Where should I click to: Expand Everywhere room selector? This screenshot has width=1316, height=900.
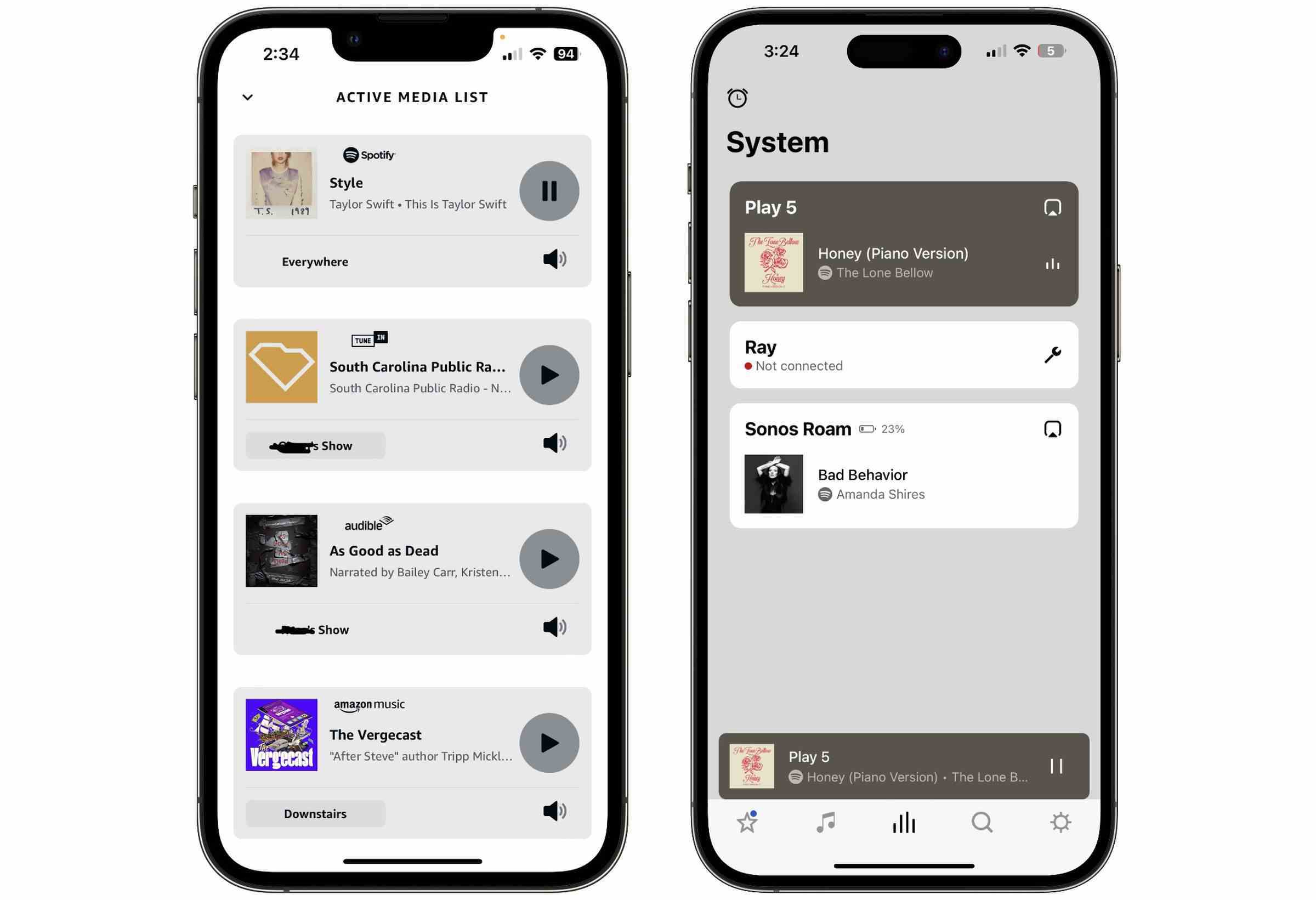(x=315, y=261)
